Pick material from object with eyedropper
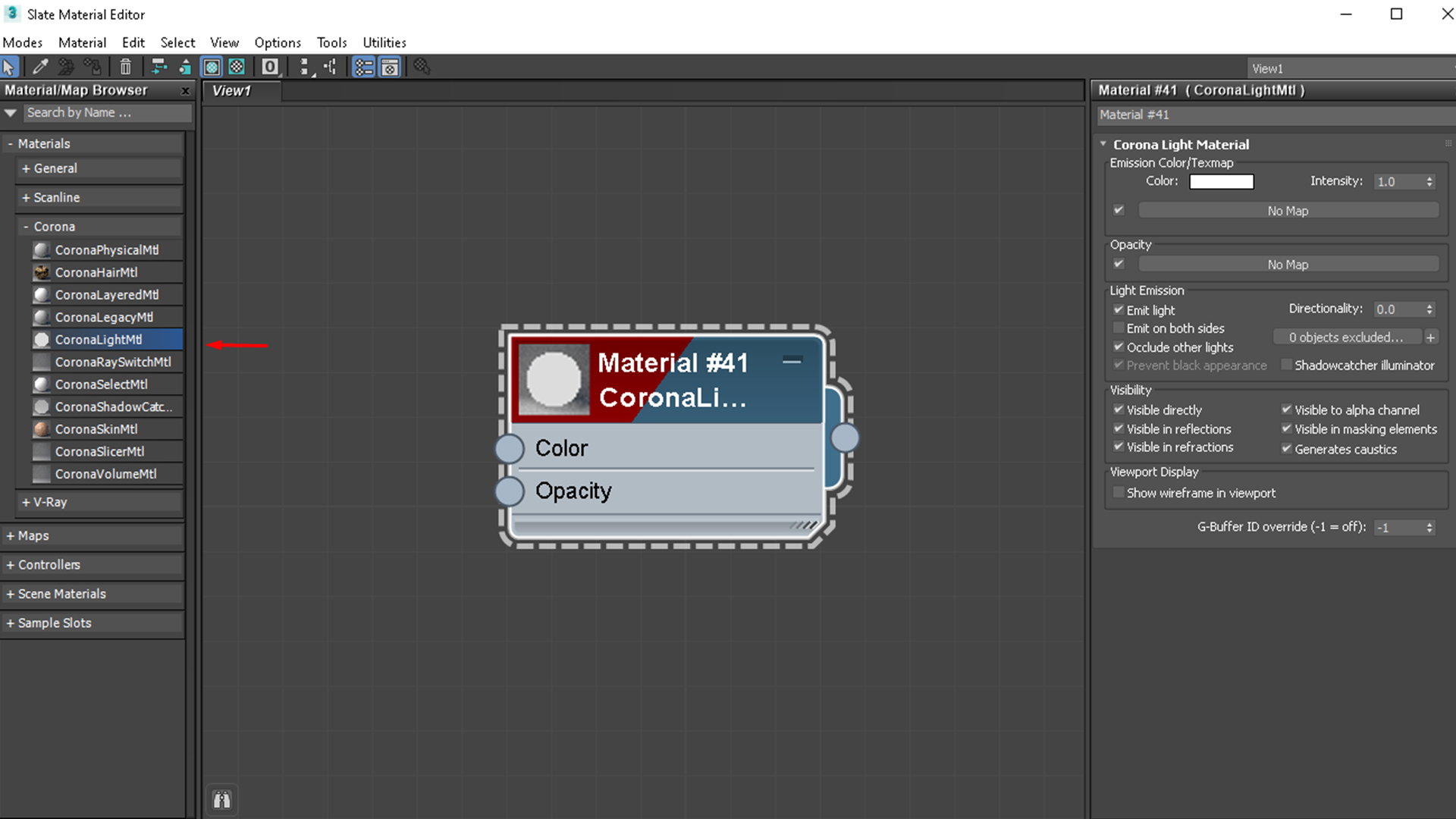The image size is (1456, 819). pyautogui.click(x=40, y=67)
